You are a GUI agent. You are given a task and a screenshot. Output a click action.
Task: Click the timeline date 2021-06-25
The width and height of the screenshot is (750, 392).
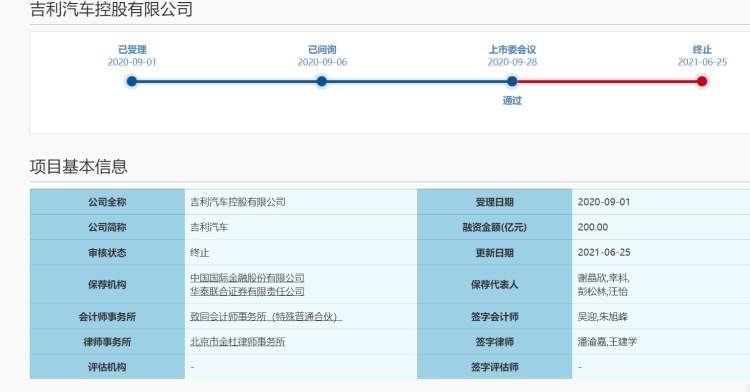702,62
